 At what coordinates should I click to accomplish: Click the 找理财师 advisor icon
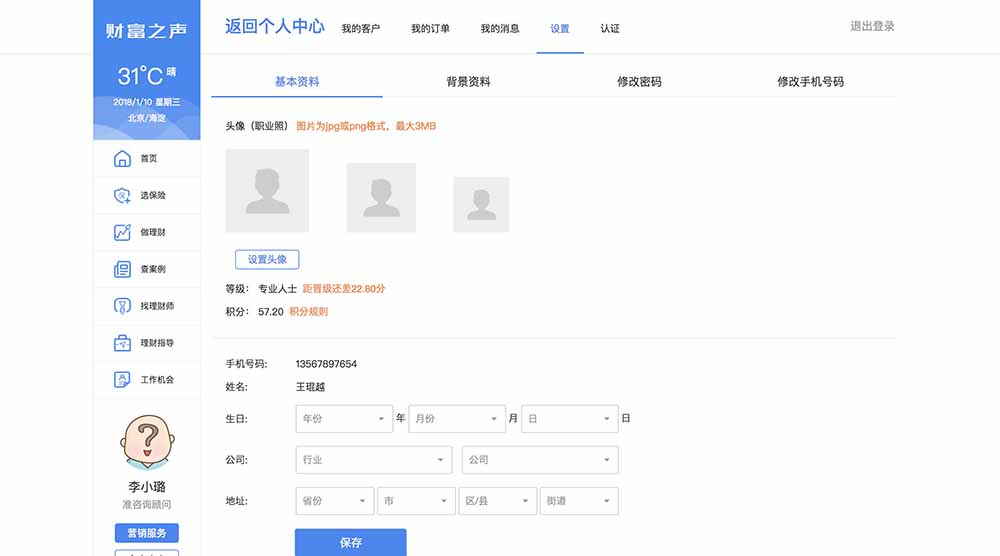(x=122, y=306)
